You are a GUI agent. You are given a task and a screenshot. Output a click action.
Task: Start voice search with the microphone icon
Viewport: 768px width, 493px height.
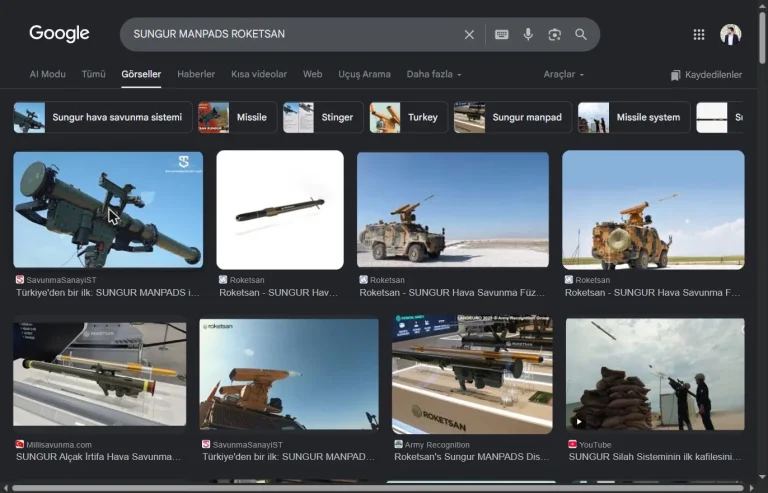tap(528, 34)
